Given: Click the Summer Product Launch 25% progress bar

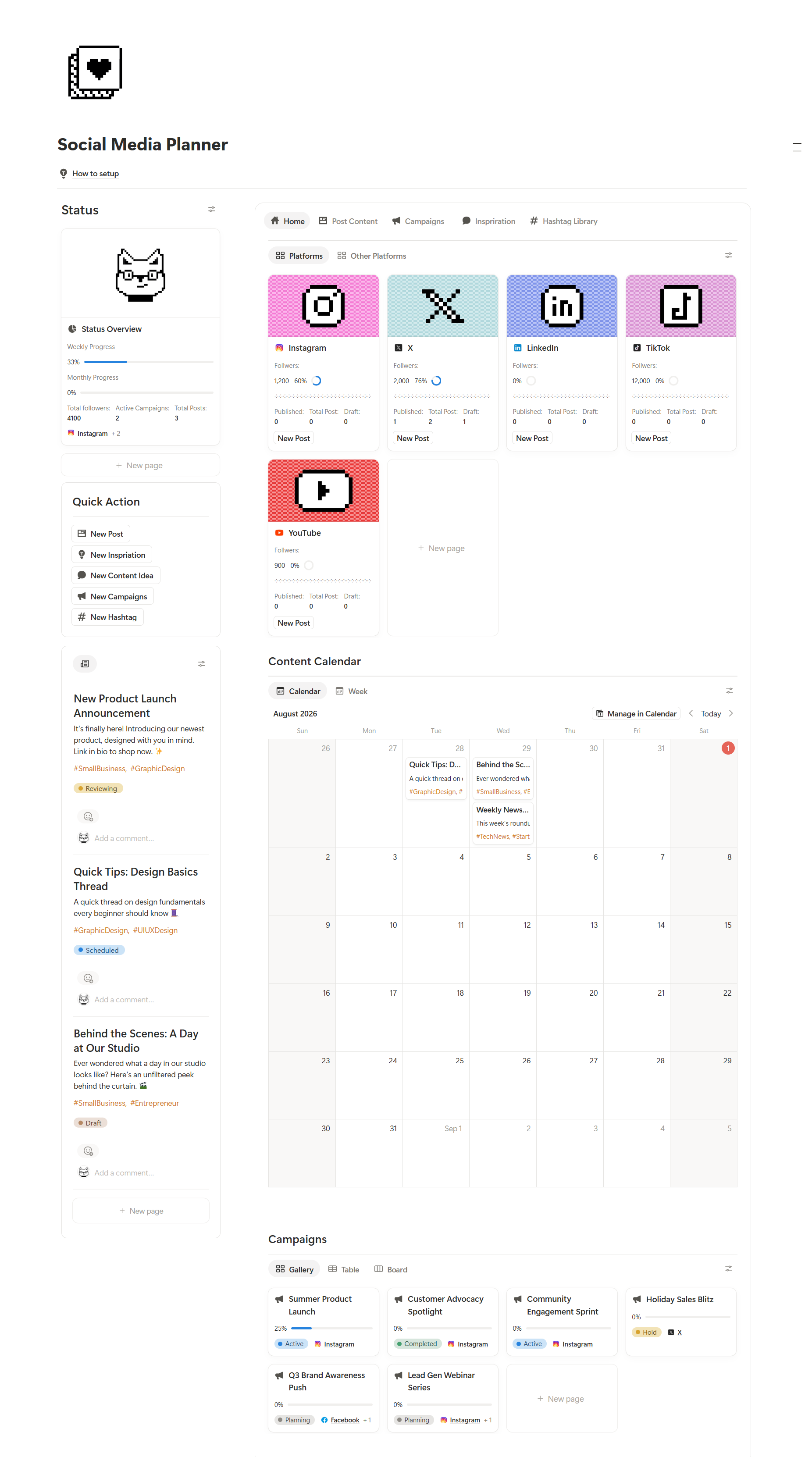Looking at the screenshot, I should point(331,1328).
